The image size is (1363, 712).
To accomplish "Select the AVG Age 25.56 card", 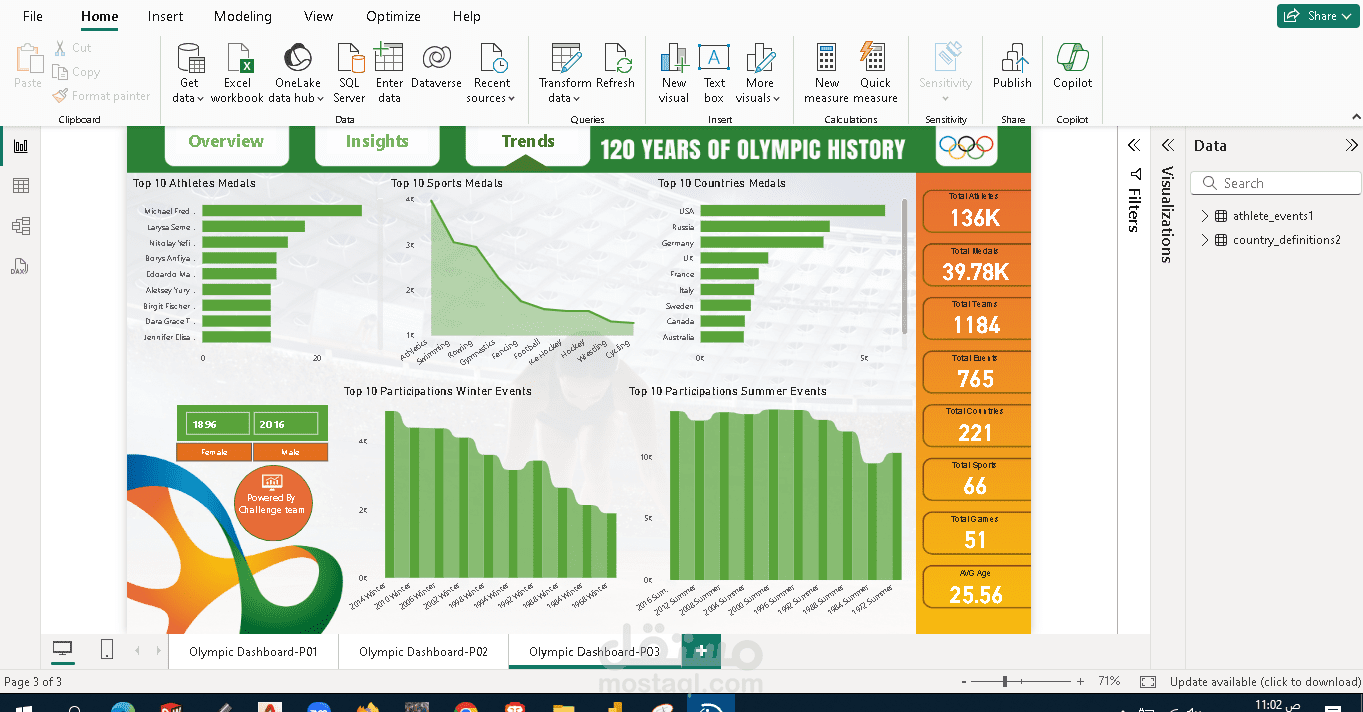I will [974, 588].
